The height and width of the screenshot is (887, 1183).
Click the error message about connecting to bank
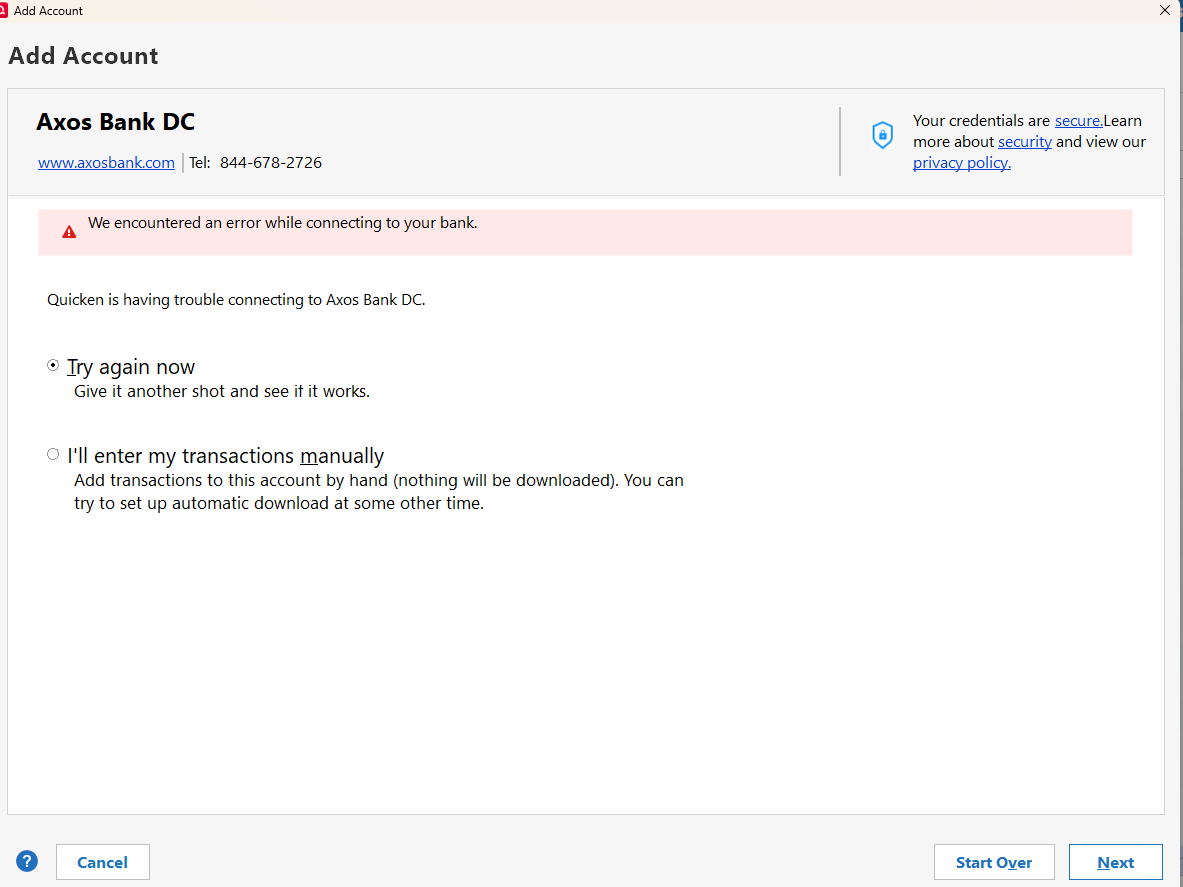pyautogui.click(x=283, y=223)
